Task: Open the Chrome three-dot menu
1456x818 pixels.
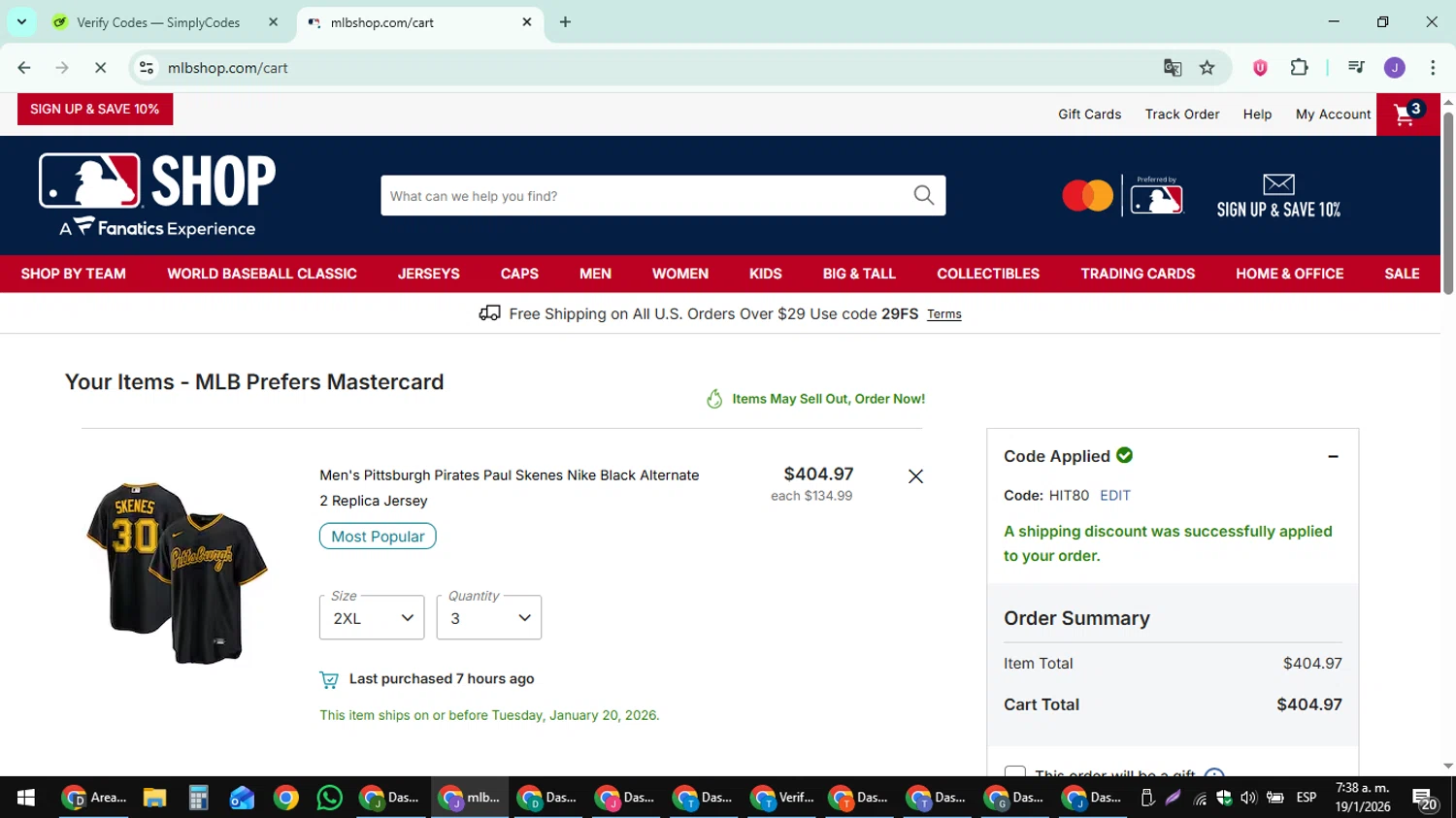Action: coord(1433,68)
